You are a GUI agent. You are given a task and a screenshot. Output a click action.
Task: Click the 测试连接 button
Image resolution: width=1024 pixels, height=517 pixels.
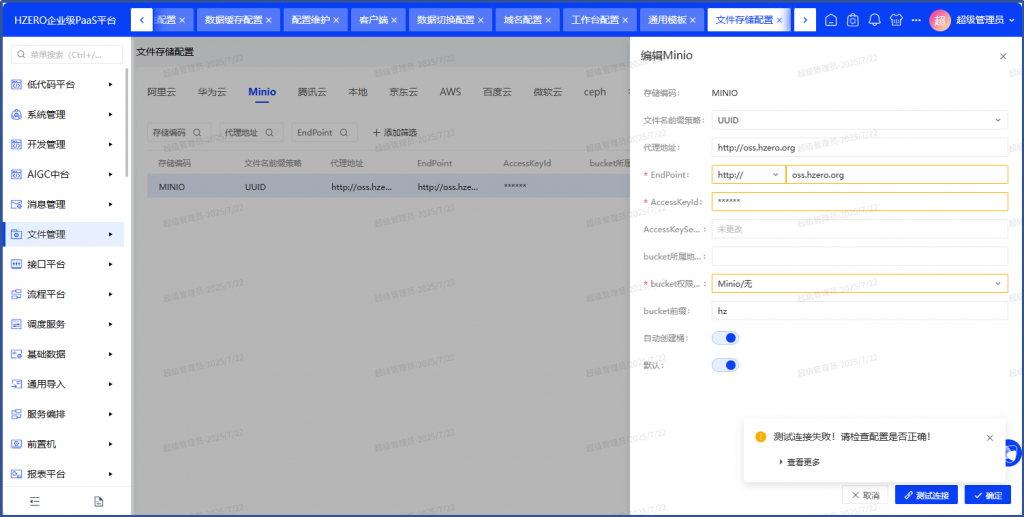(x=926, y=495)
